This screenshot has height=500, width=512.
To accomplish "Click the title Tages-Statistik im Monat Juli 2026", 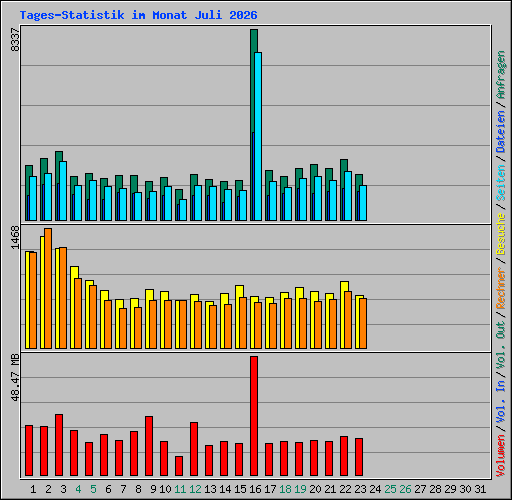I will click(x=138, y=15).
